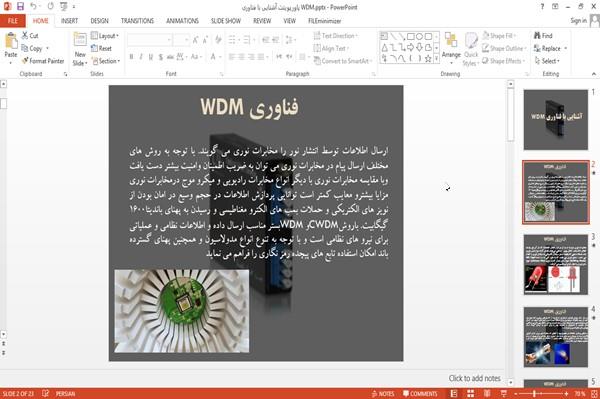600x399 pixels.
Task: Toggle the Notes pane in status bar
Action: coord(383,394)
